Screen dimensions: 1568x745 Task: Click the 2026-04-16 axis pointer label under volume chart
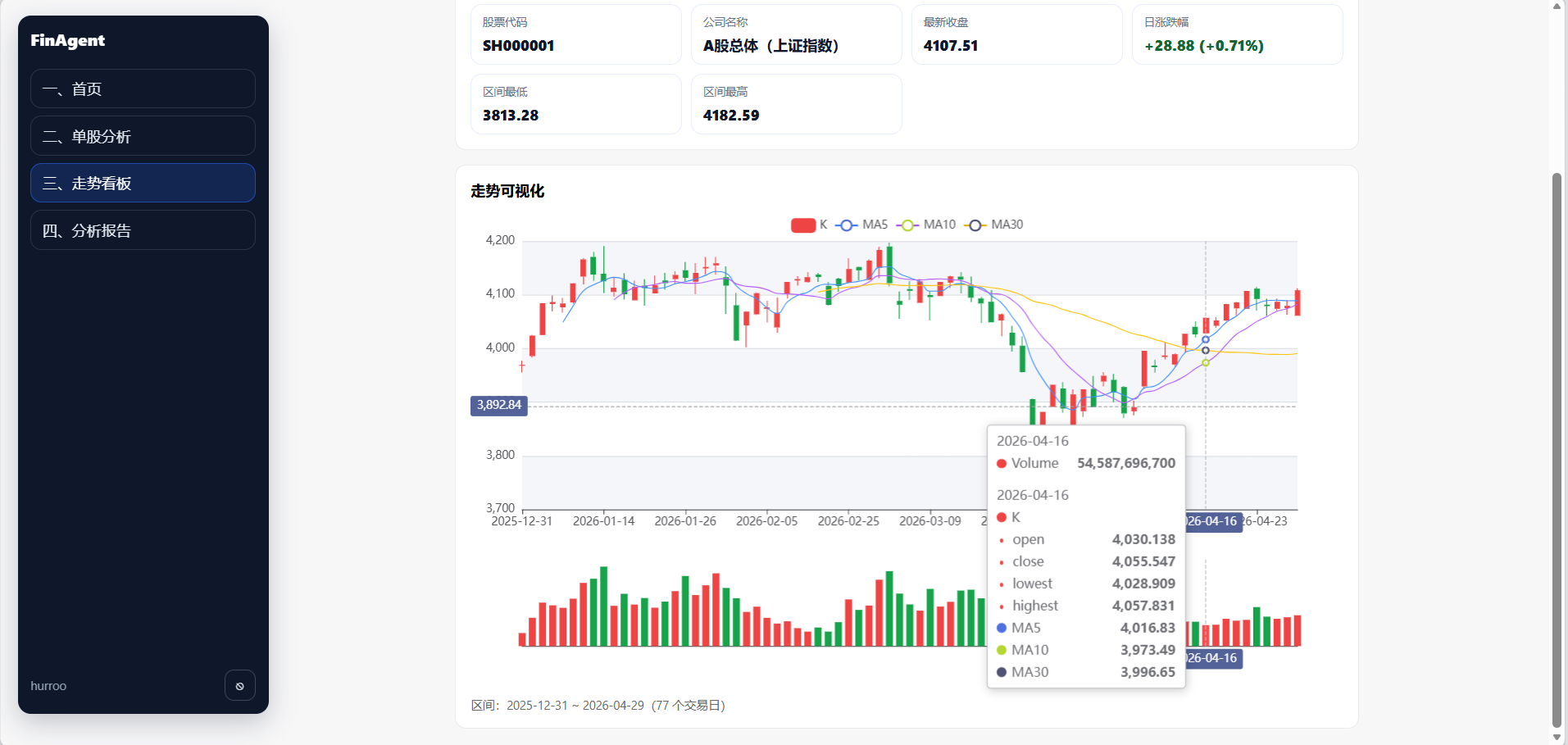(1213, 658)
